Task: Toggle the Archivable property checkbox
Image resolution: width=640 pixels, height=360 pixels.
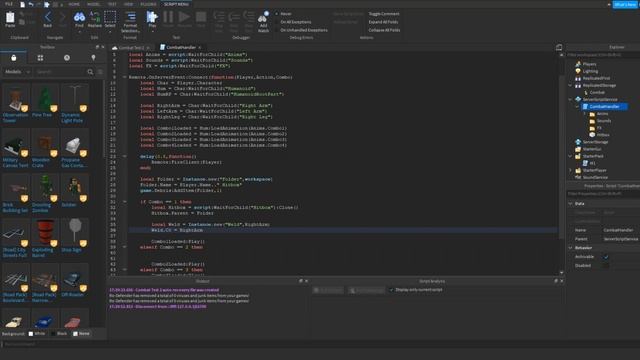Action: (606, 257)
